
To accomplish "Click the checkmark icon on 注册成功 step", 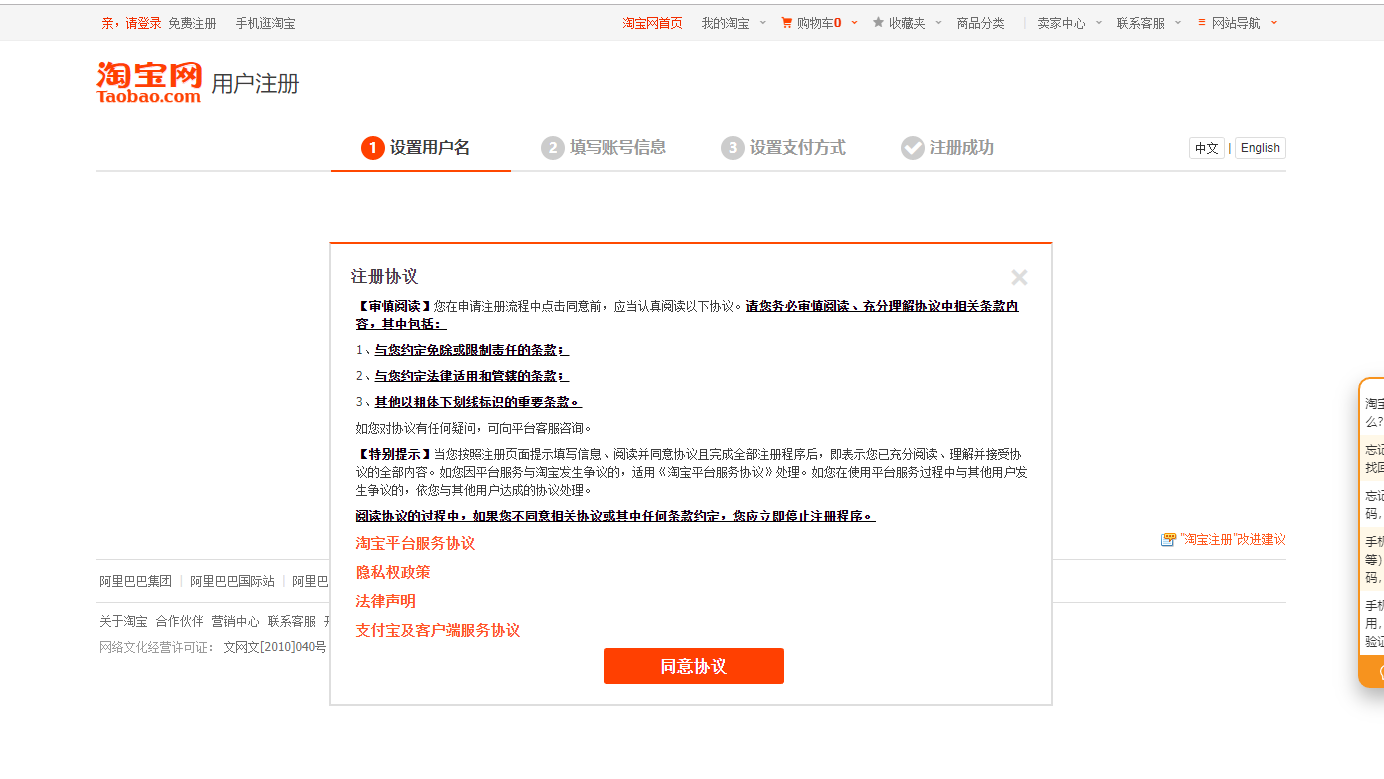I will (912, 147).
